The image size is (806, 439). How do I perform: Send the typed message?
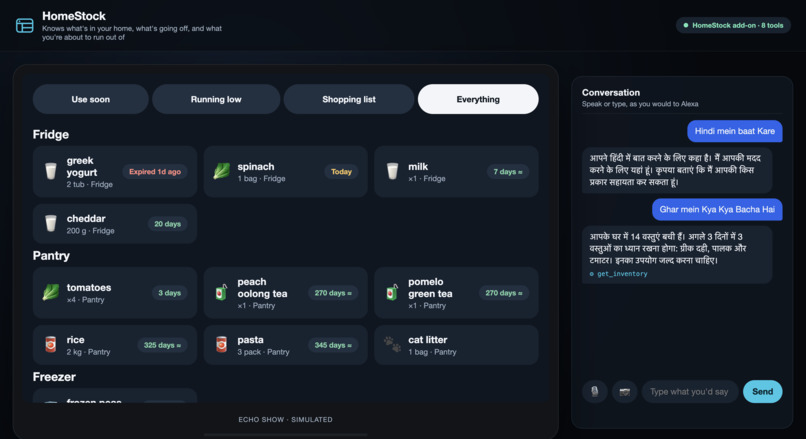(762, 392)
